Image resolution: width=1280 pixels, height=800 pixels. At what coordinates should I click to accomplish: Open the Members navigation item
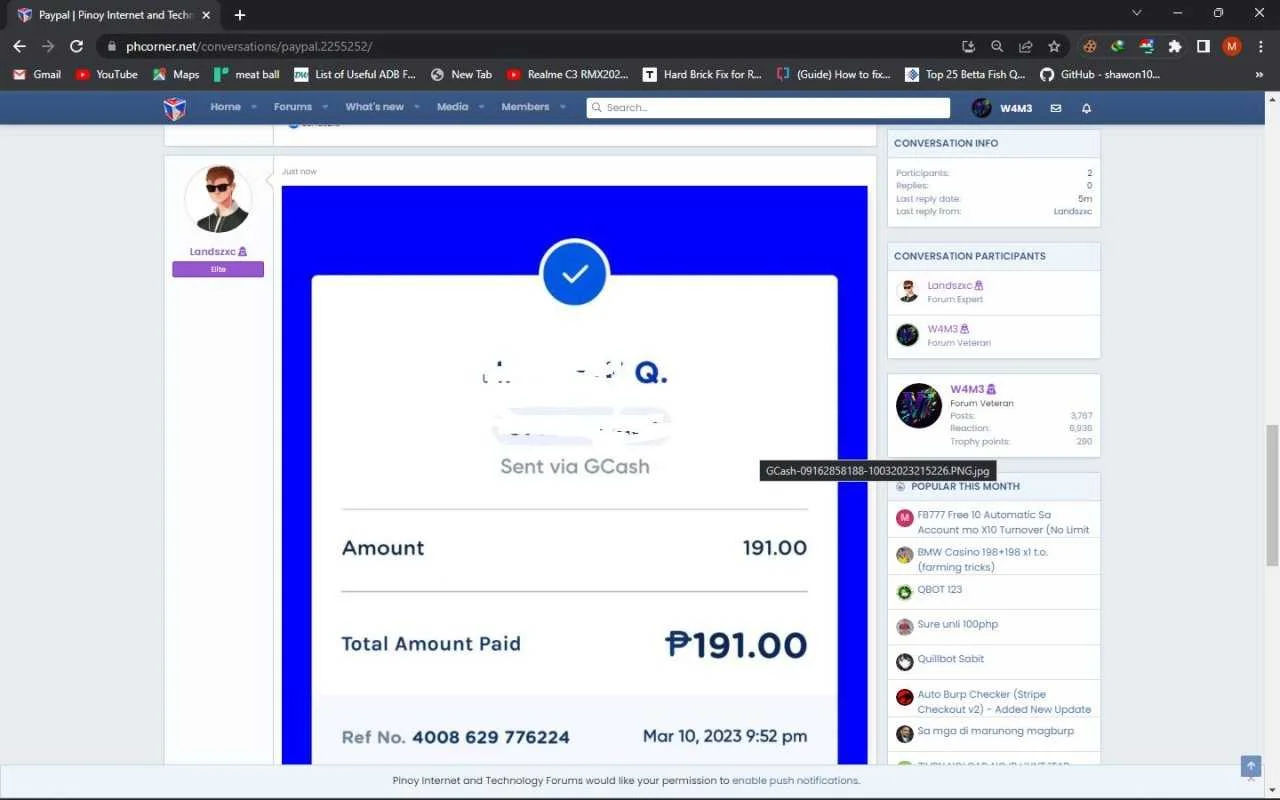coord(525,107)
